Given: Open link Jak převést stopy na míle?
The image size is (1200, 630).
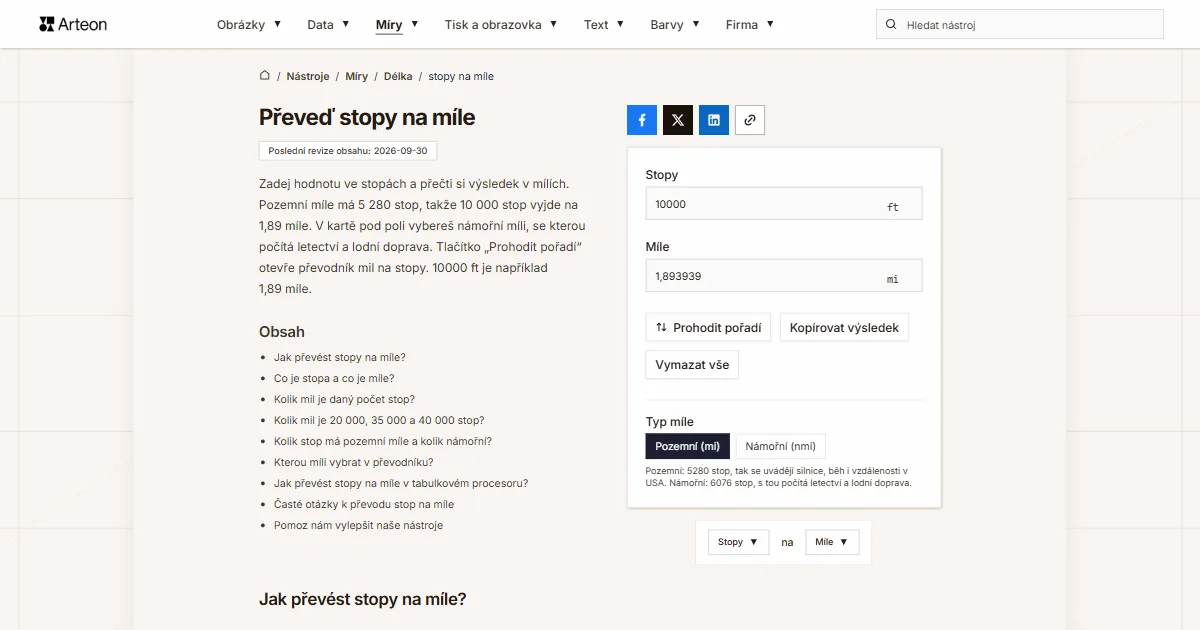Looking at the screenshot, I should (x=340, y=357).
